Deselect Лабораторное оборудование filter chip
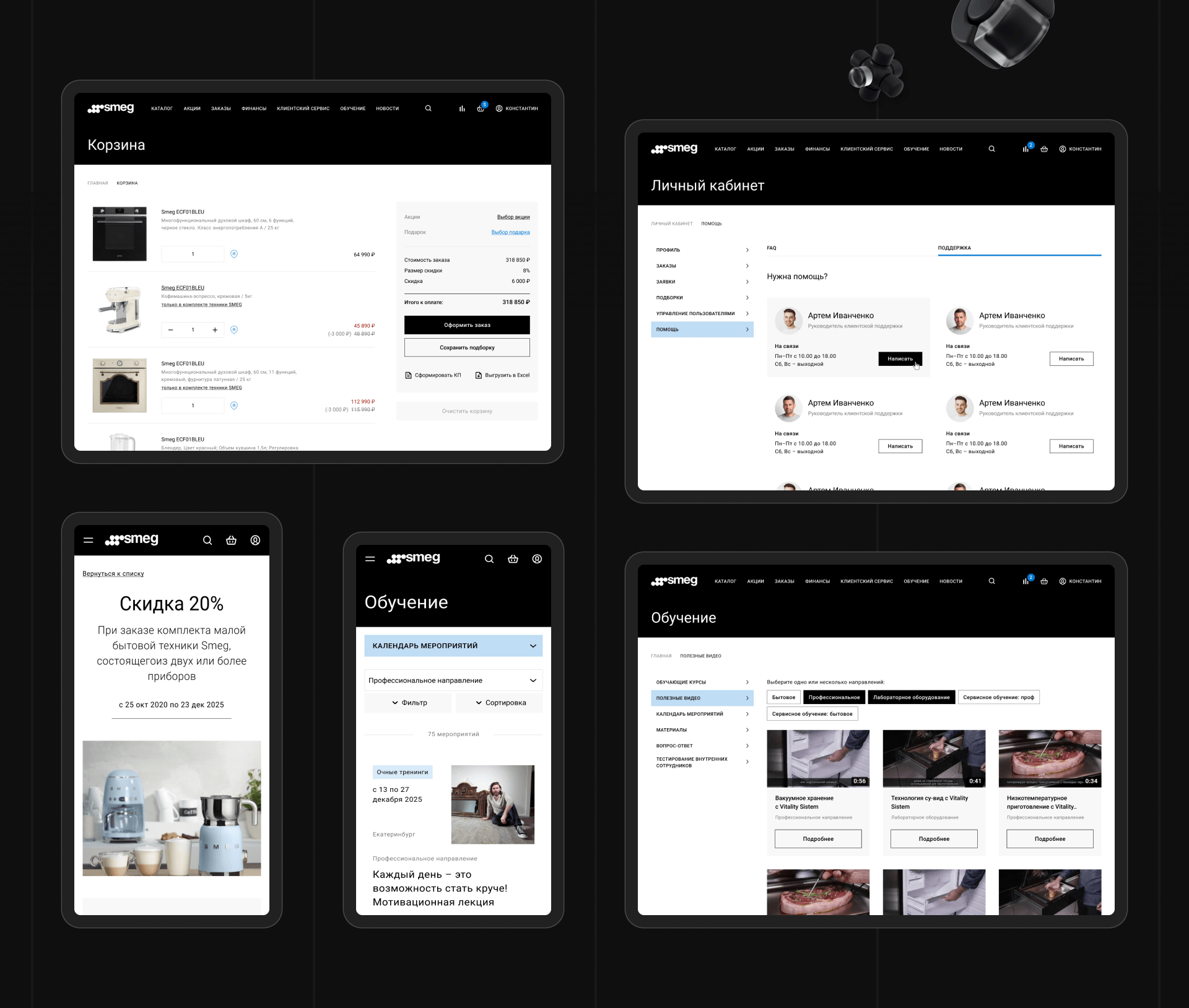Image resolution: width=1189 pixels, height=1008 pixels. (x=911, y=697)
